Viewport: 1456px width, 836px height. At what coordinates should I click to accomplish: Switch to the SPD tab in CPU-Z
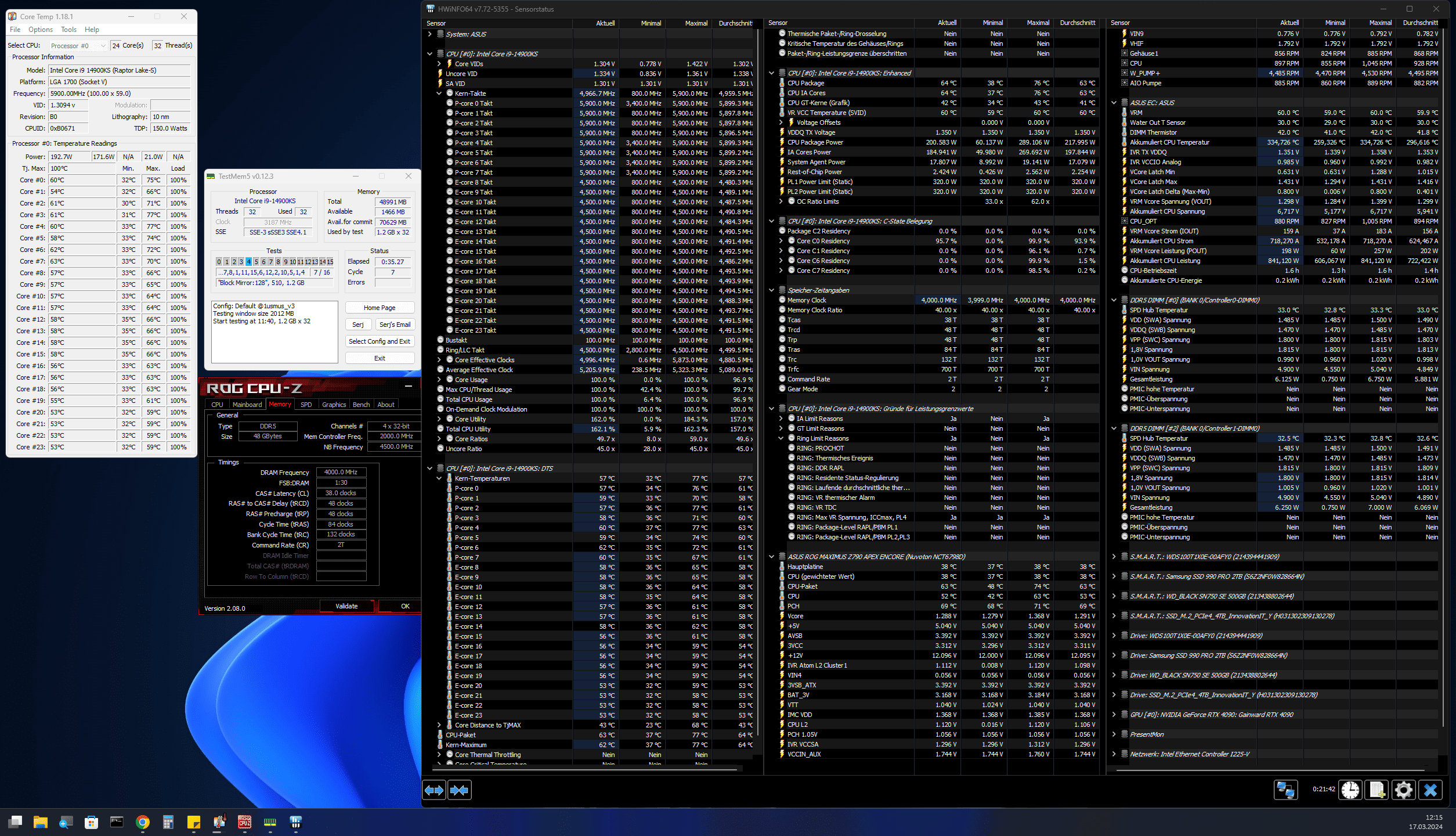pos(306,405)
